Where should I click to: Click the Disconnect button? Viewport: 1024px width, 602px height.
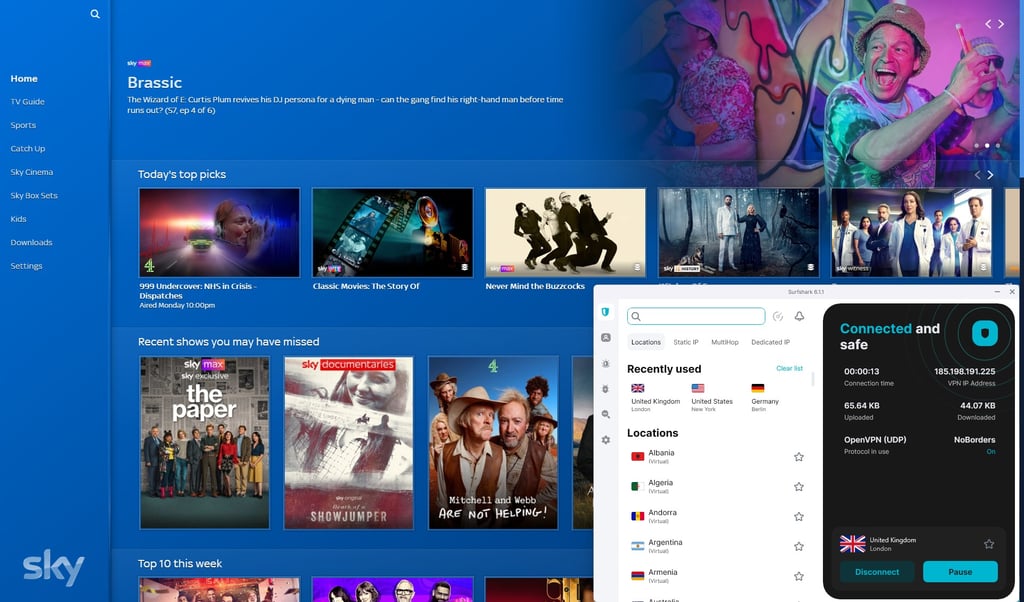click(877, 572)
